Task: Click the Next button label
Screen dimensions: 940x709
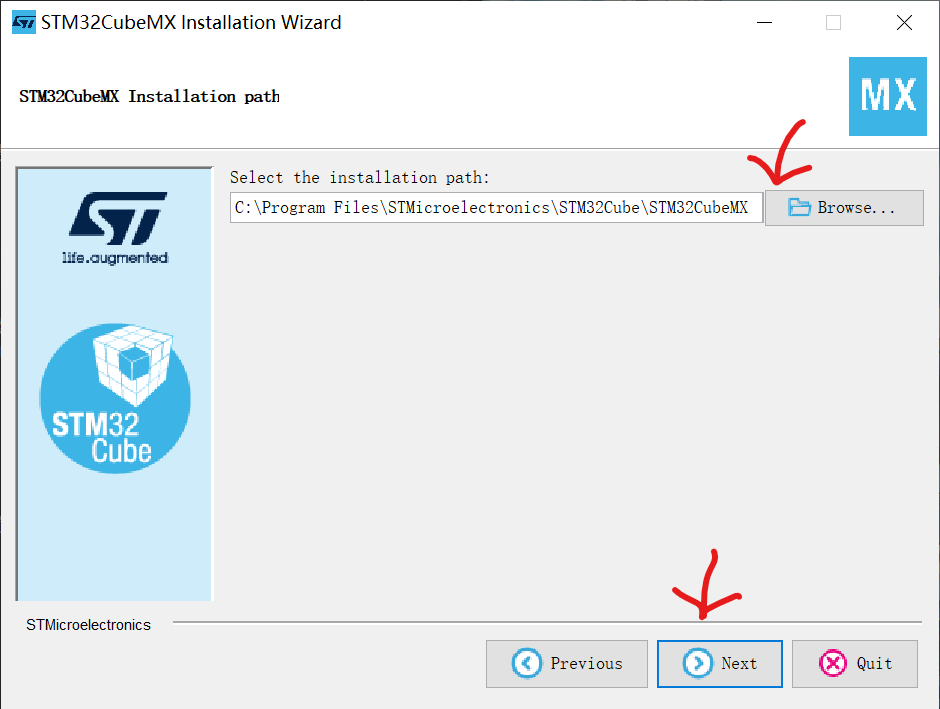Action: tap(739, 663)
